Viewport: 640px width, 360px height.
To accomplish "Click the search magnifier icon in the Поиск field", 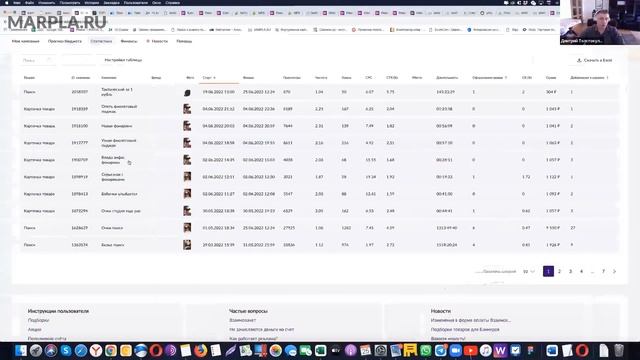I will pos(49,60).
